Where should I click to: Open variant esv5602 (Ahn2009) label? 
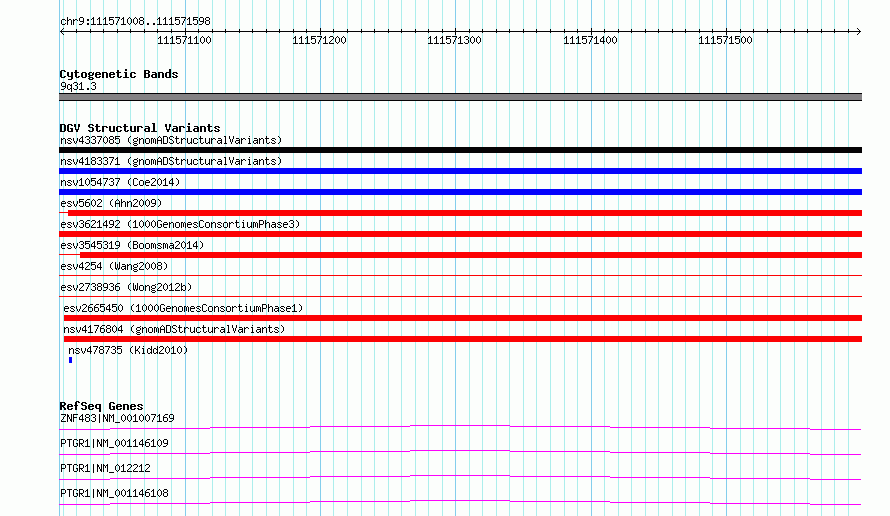click(111, 203)
